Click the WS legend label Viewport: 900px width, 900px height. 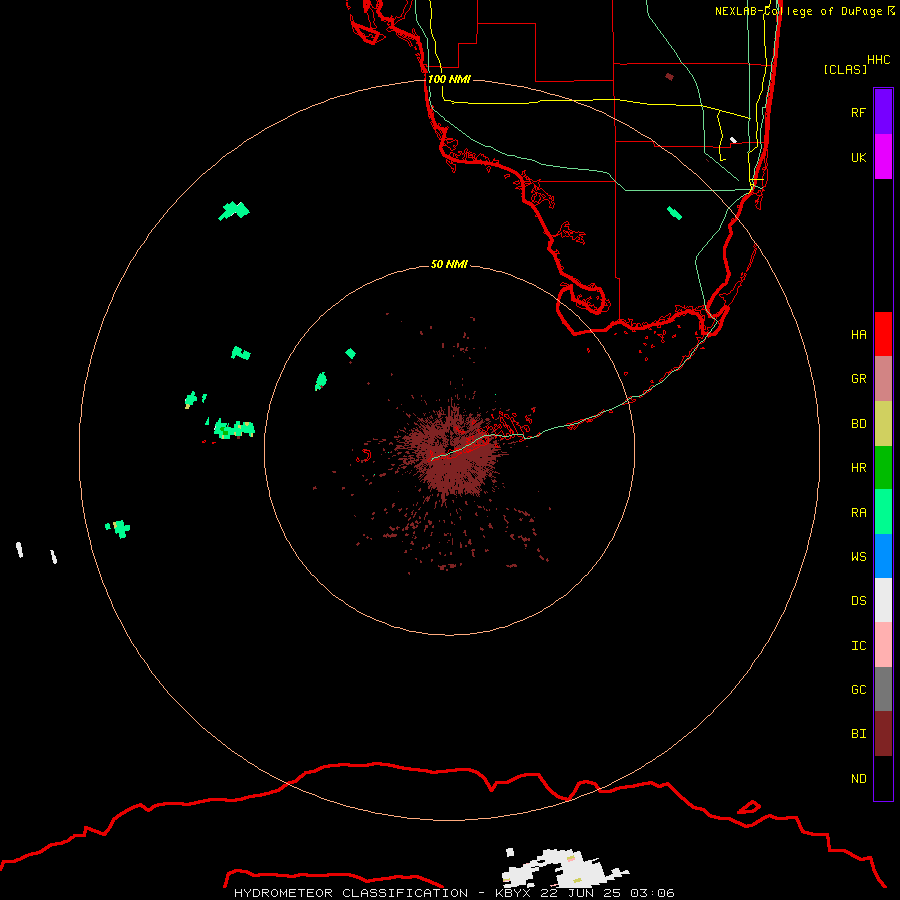coord(858,557)
